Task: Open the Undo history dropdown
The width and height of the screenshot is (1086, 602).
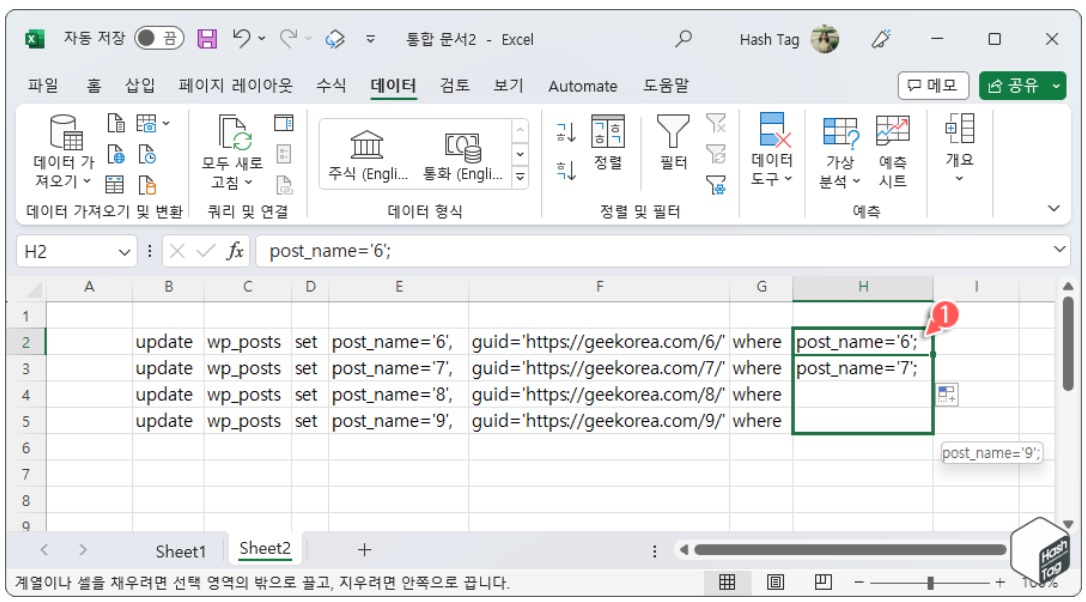Action: click(x=262, y=39)
